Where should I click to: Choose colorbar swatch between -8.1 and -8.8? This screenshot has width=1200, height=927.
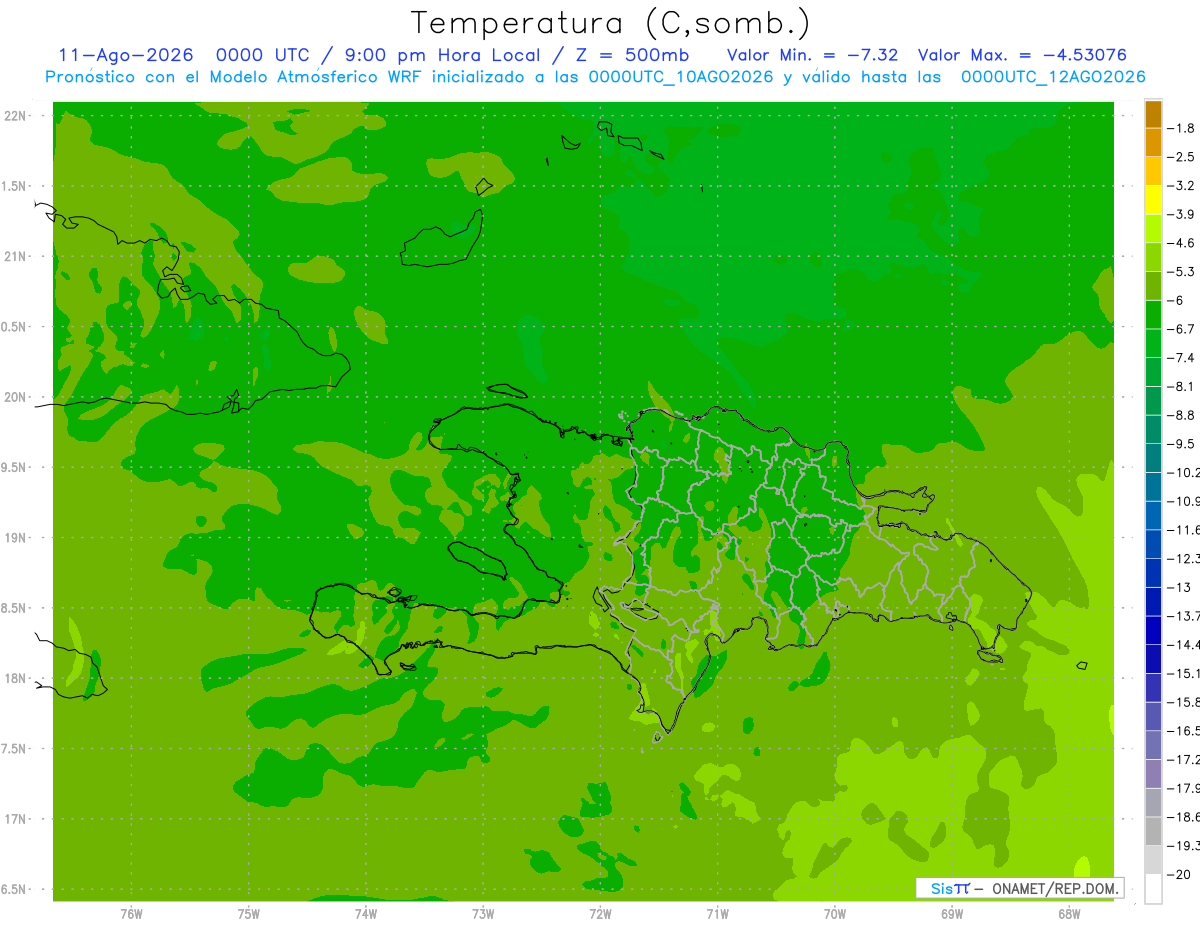click(x=1153, y=400)
